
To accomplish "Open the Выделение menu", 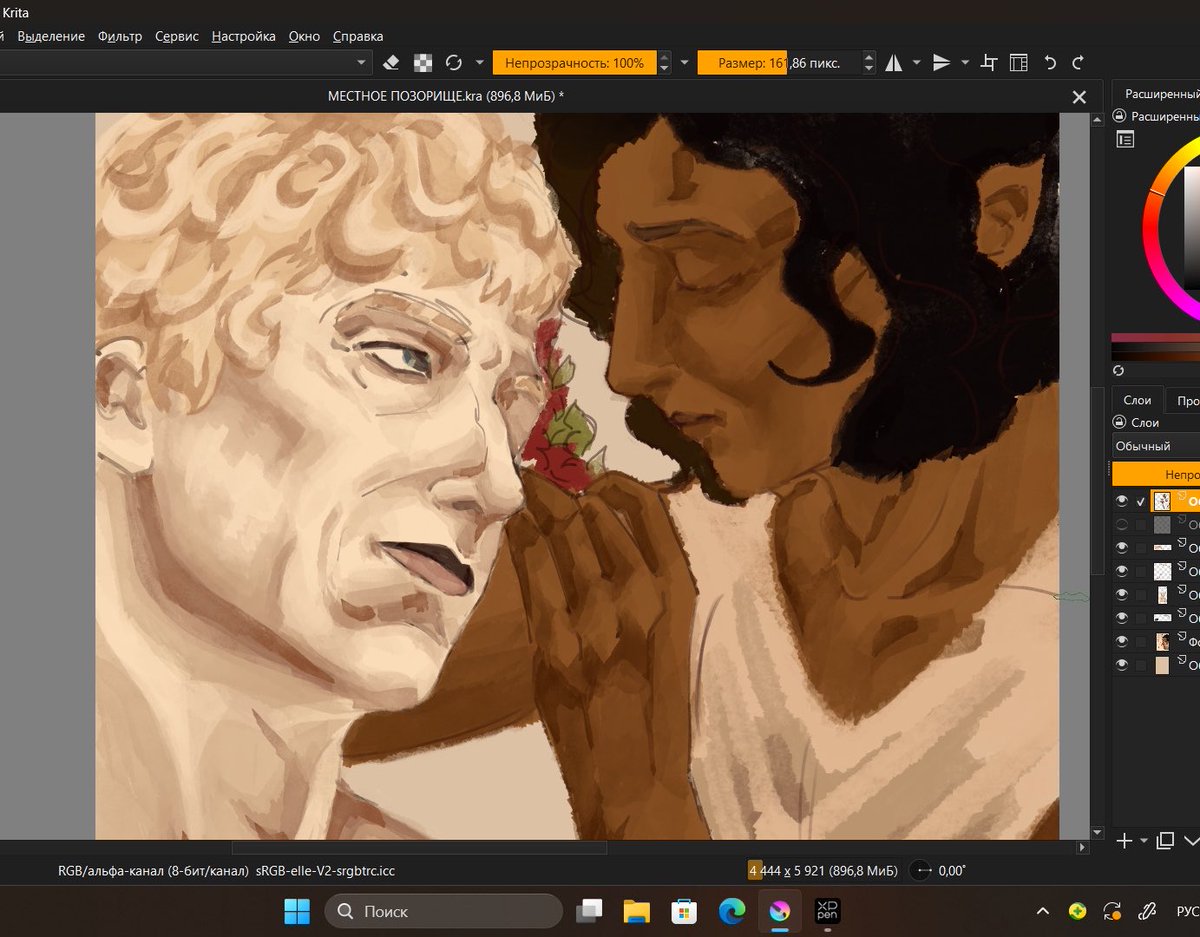I will [51, 36].
